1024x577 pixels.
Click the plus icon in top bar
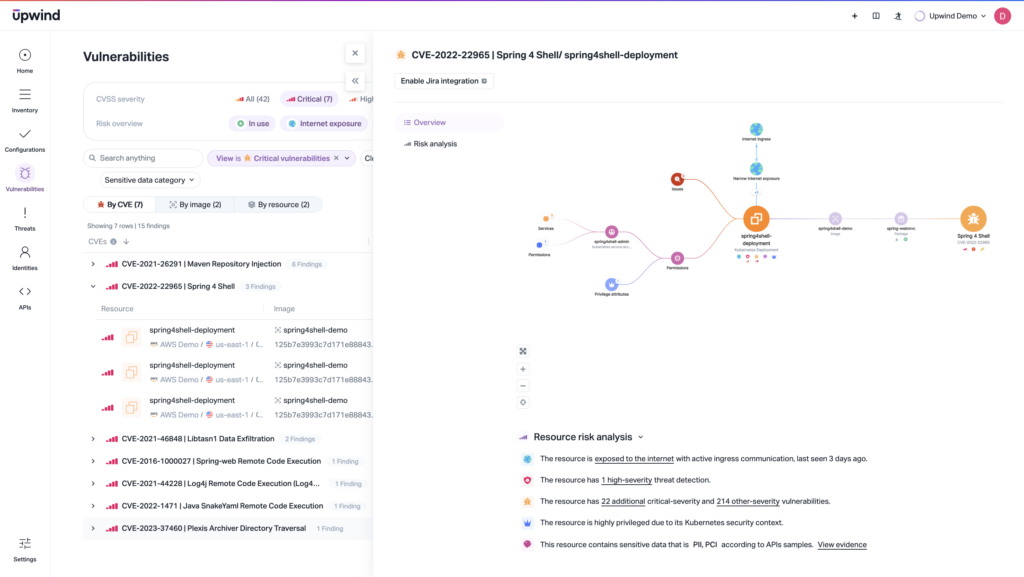point(854,16)
